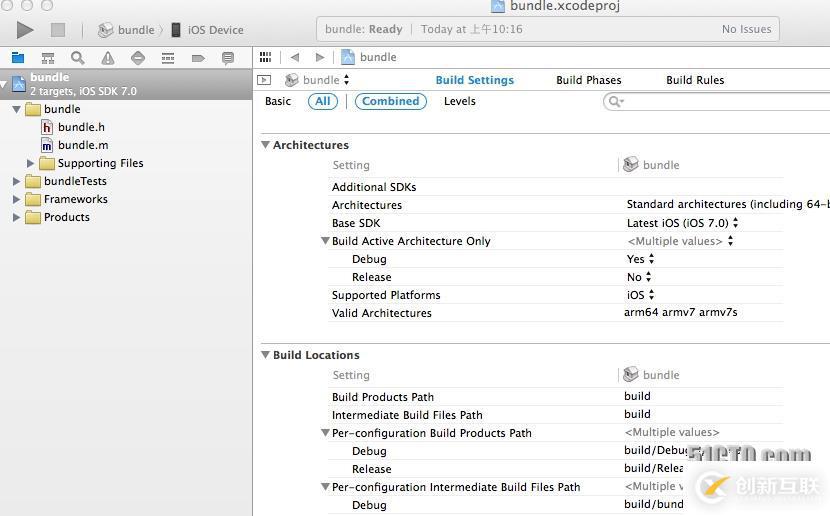Click the Stop button in toolbar
This screenshot has width=830, height=516.
pos(58,30)
